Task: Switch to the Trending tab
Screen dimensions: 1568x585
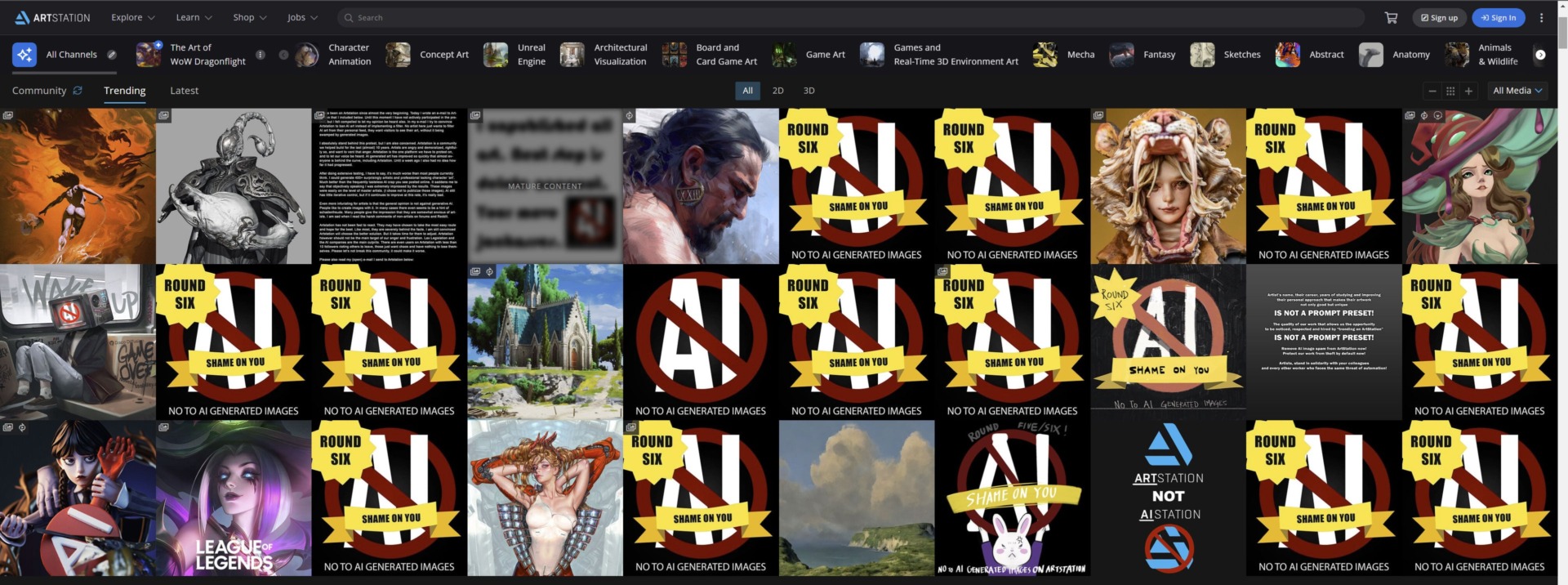Action: coord(124,91)
